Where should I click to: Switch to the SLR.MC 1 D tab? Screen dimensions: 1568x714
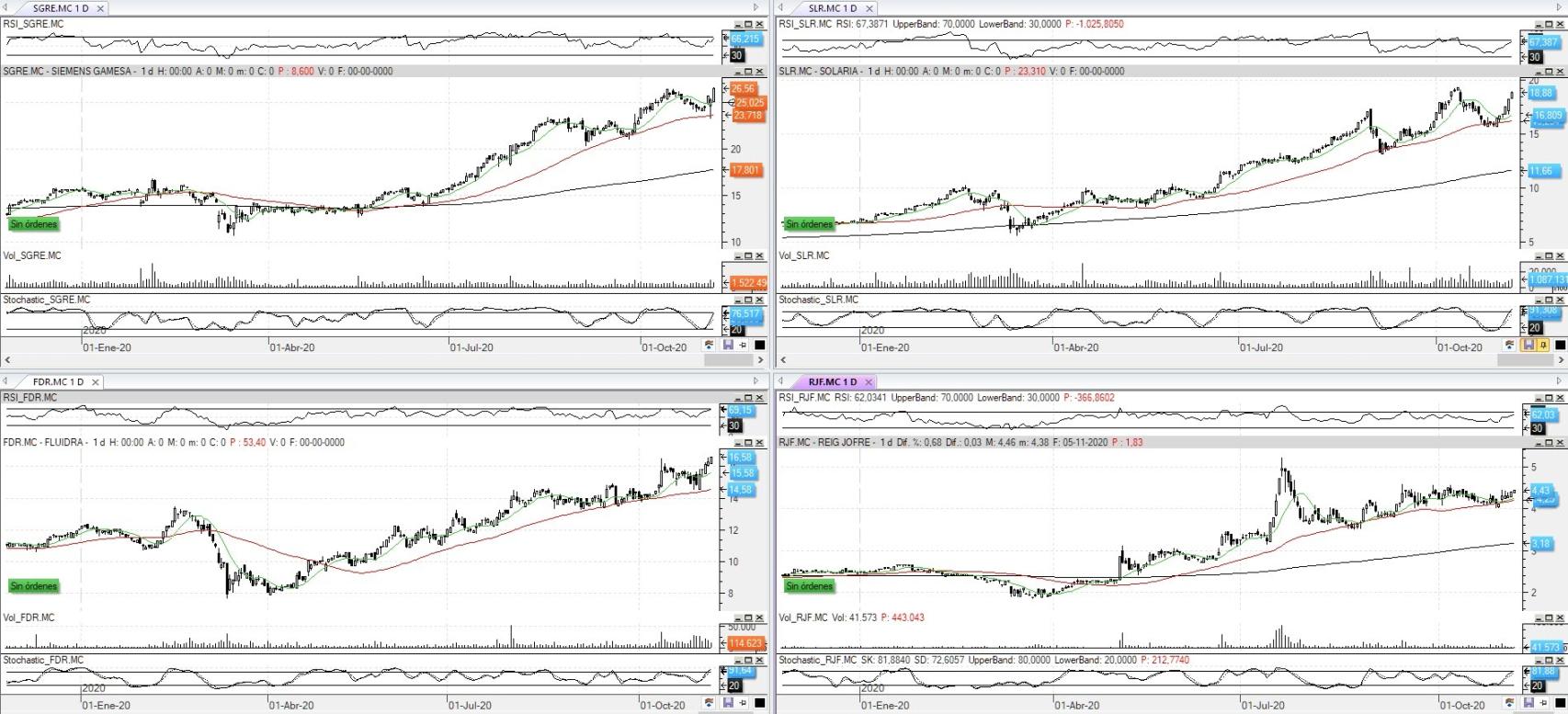pos(834,8)
